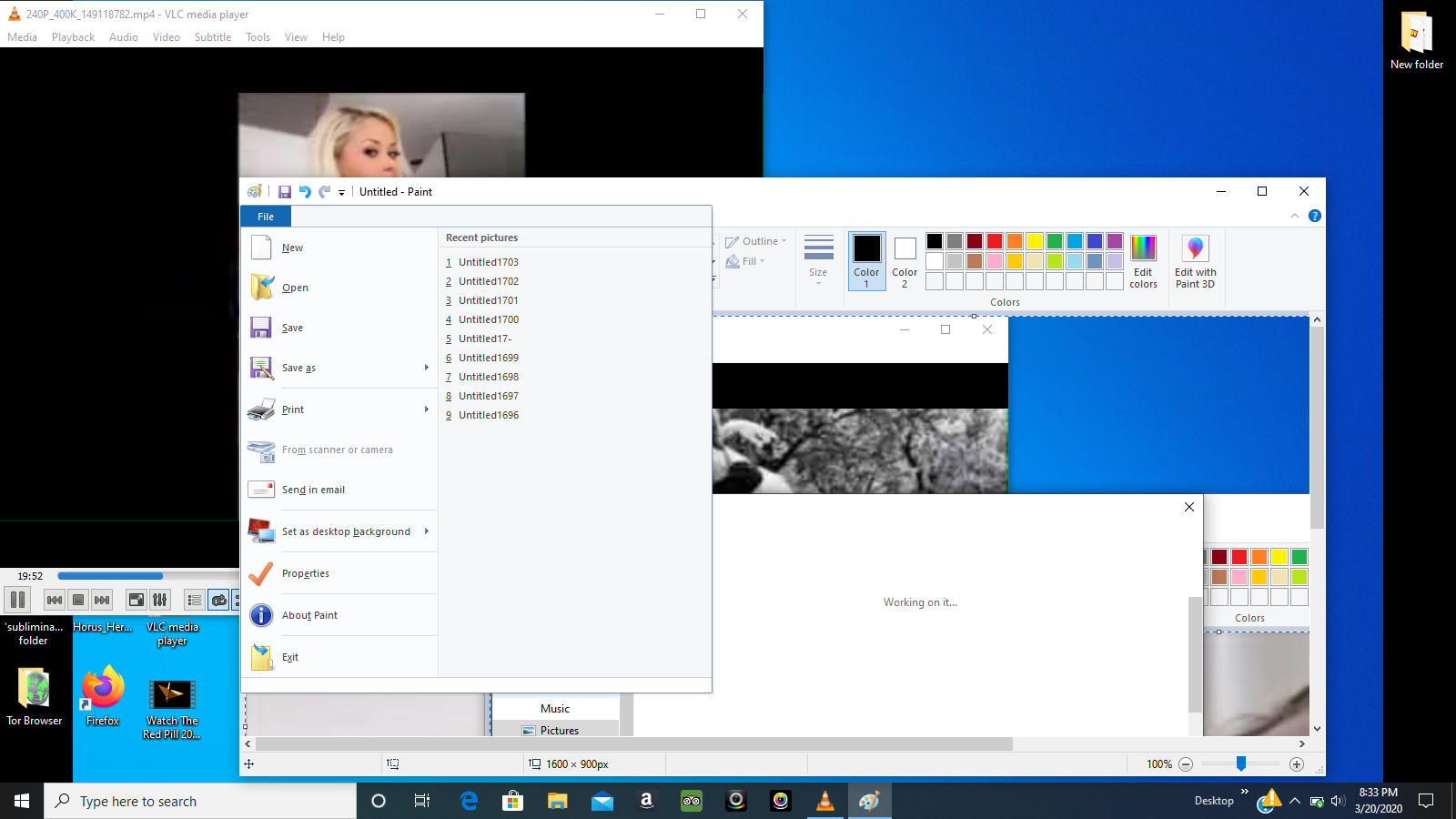The width and height of the screenshot is (1456, 819).
Task: Click the taskbar search box
Action: tap(200, 801)
